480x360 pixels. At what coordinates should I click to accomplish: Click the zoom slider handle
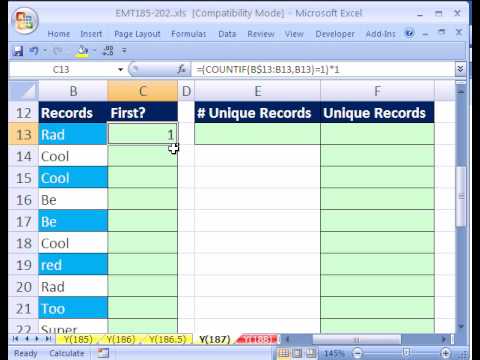(x=406, y=353)
